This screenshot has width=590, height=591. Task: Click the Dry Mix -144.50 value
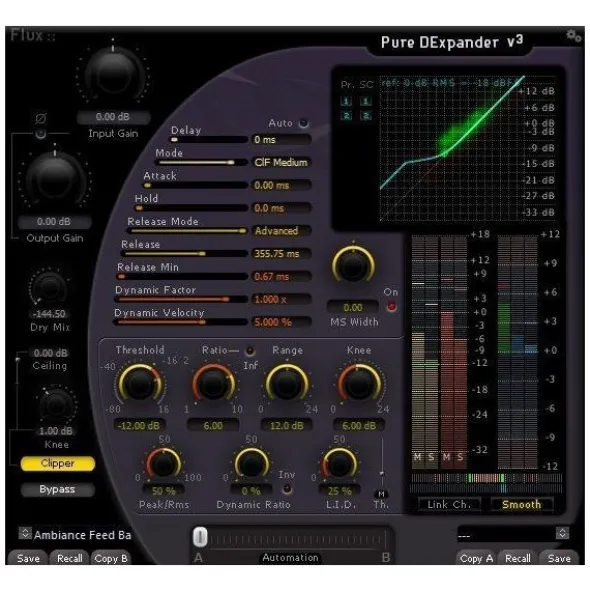coord(49,314)
